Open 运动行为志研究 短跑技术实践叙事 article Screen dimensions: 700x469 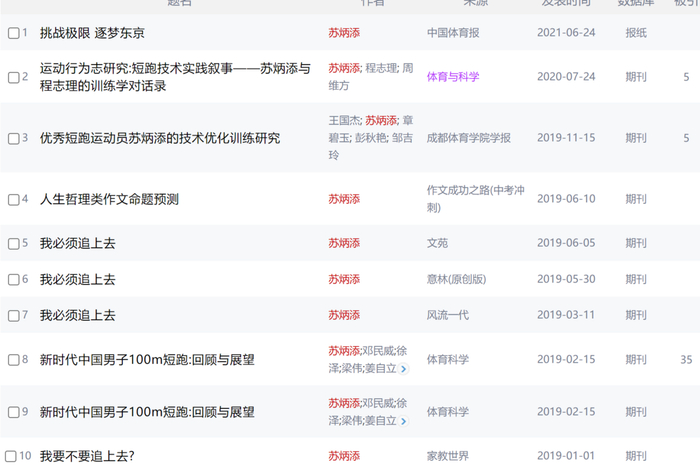(175, 77)
